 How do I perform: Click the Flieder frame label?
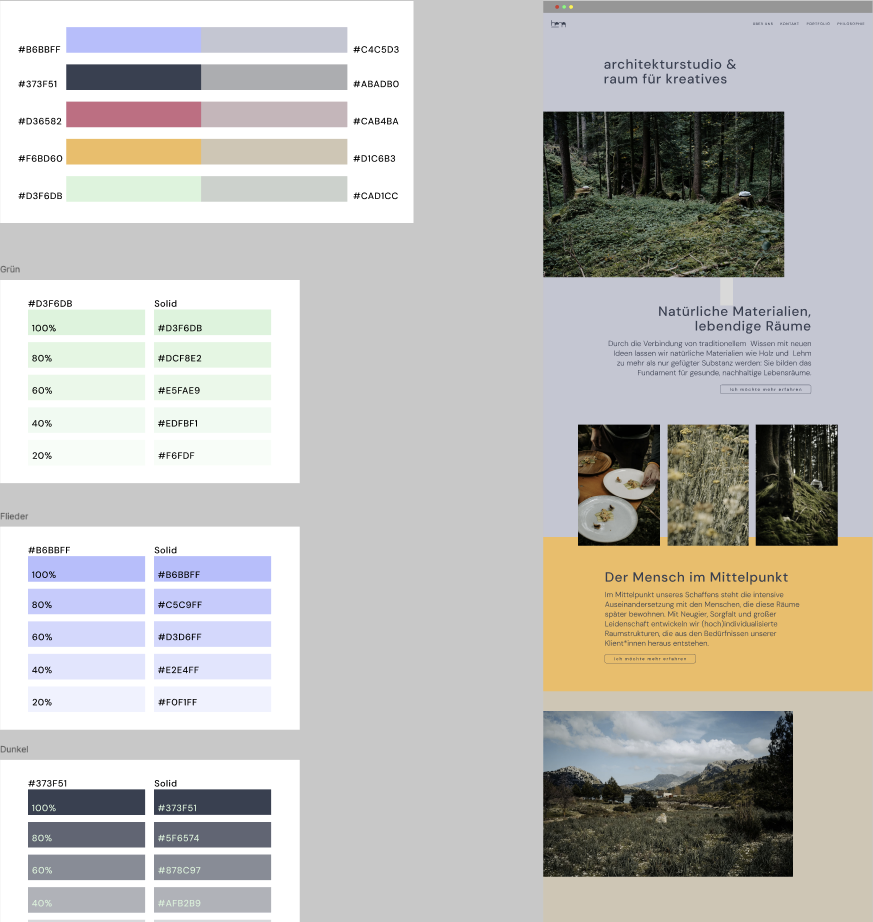pos(14,516)
